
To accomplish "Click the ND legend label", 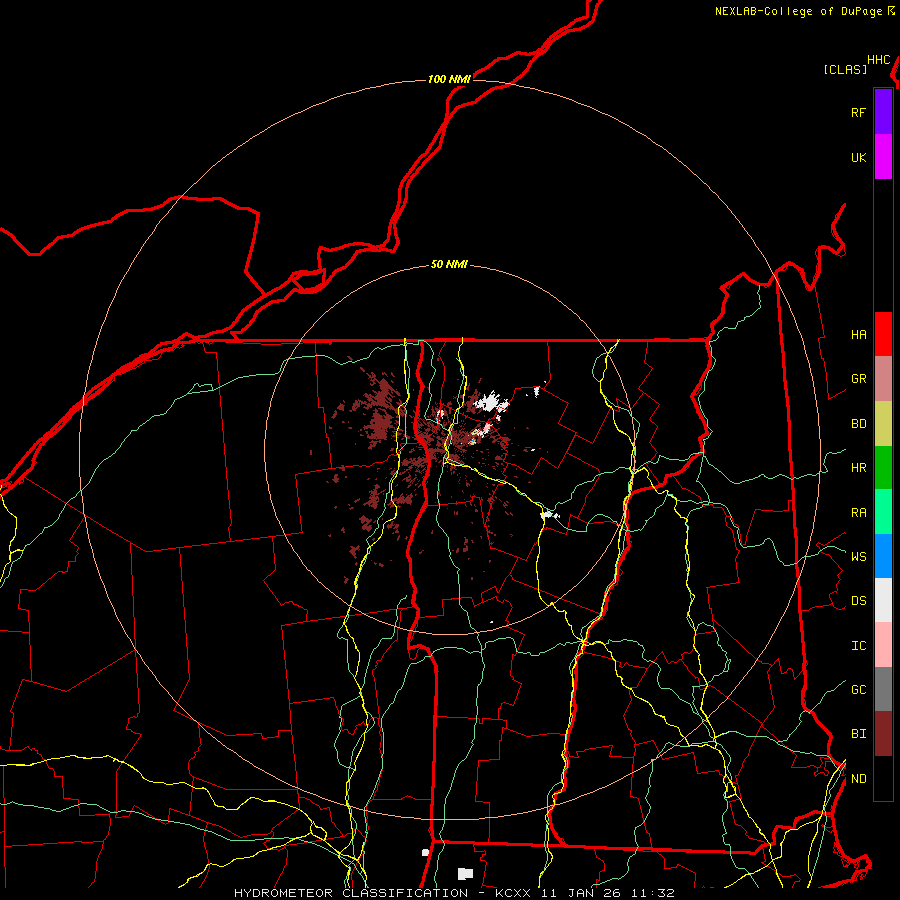I will (858, 779).
